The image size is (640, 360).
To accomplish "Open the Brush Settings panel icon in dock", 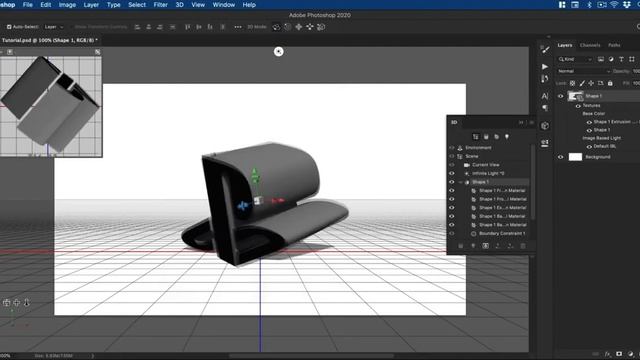I will point(545,50).
